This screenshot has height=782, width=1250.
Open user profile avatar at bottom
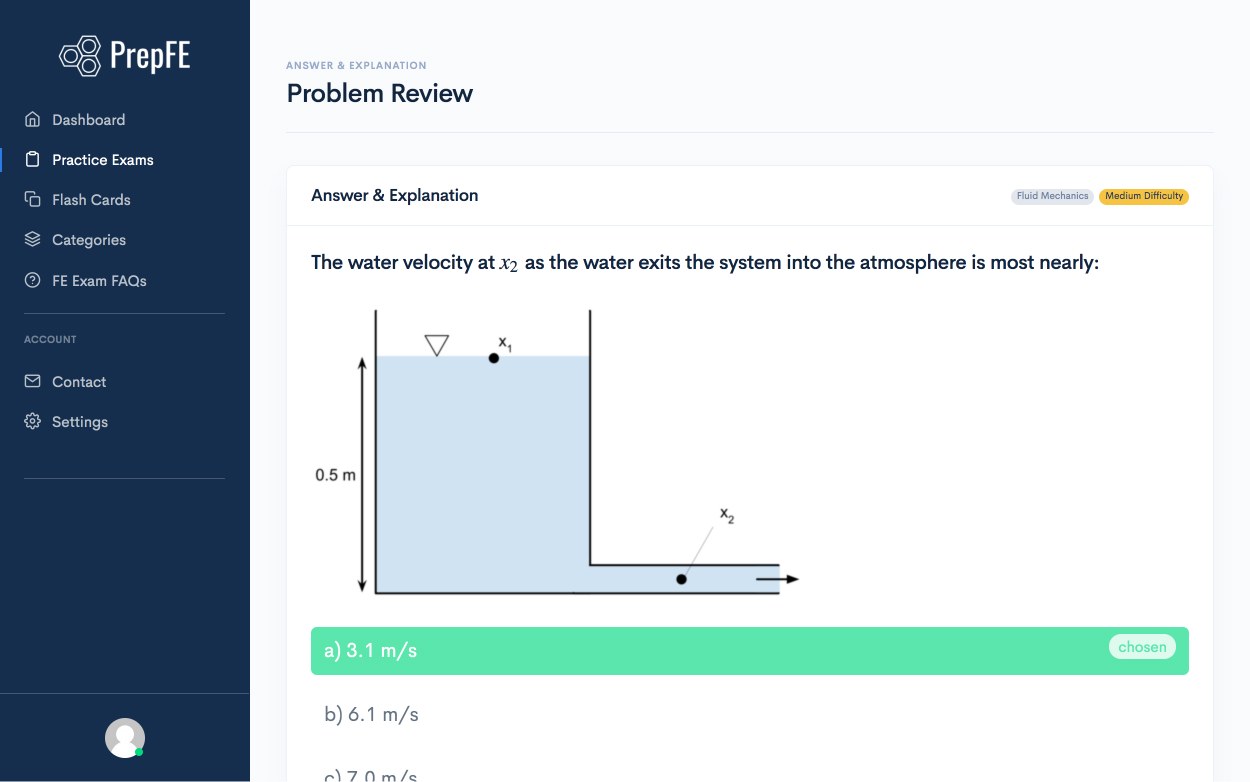125,738
